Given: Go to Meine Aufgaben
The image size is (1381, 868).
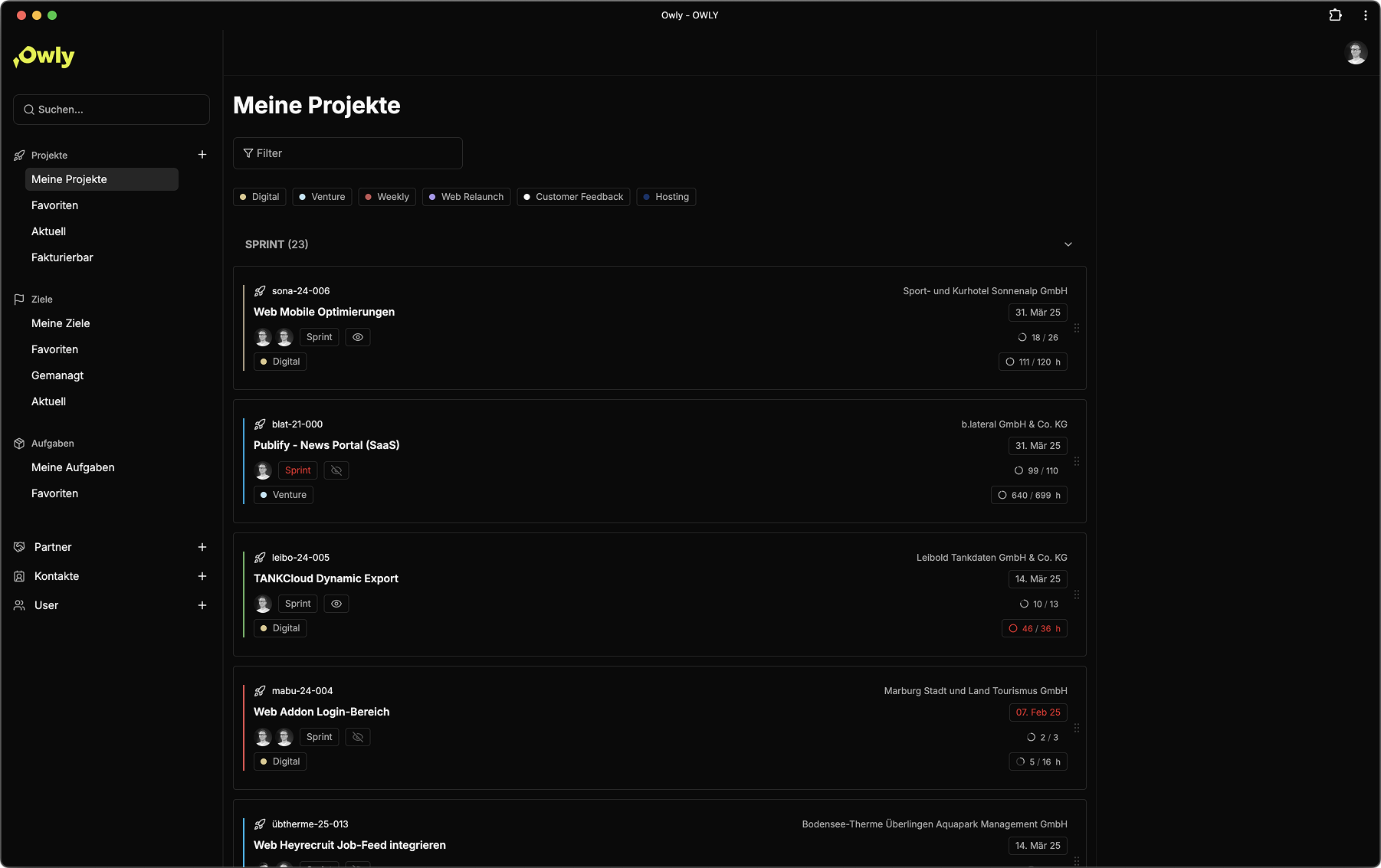Looking at the screenshot, I should pyautogui.click(x=73, y=467).
